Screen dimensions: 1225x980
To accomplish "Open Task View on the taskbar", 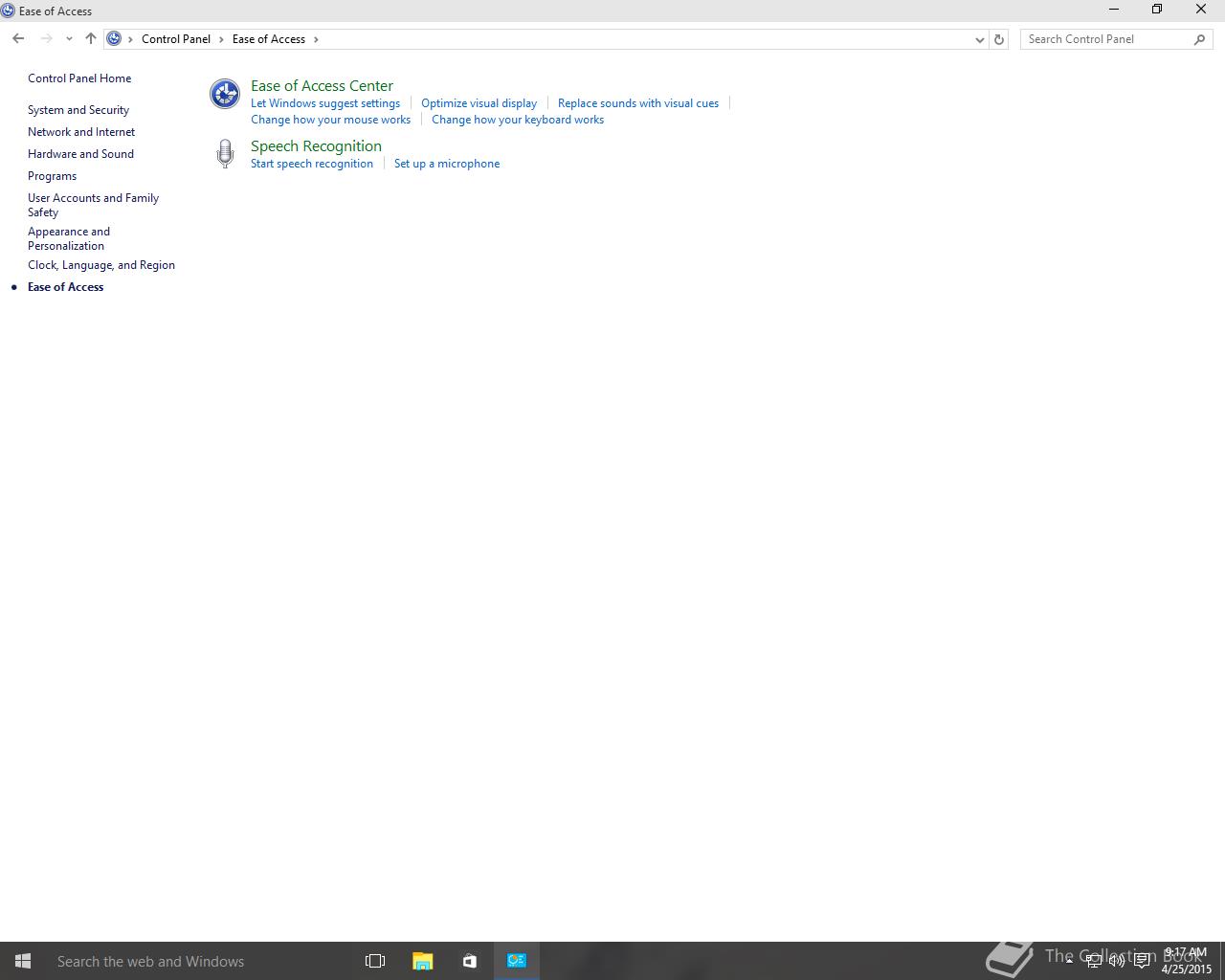I will coord(375,961).
